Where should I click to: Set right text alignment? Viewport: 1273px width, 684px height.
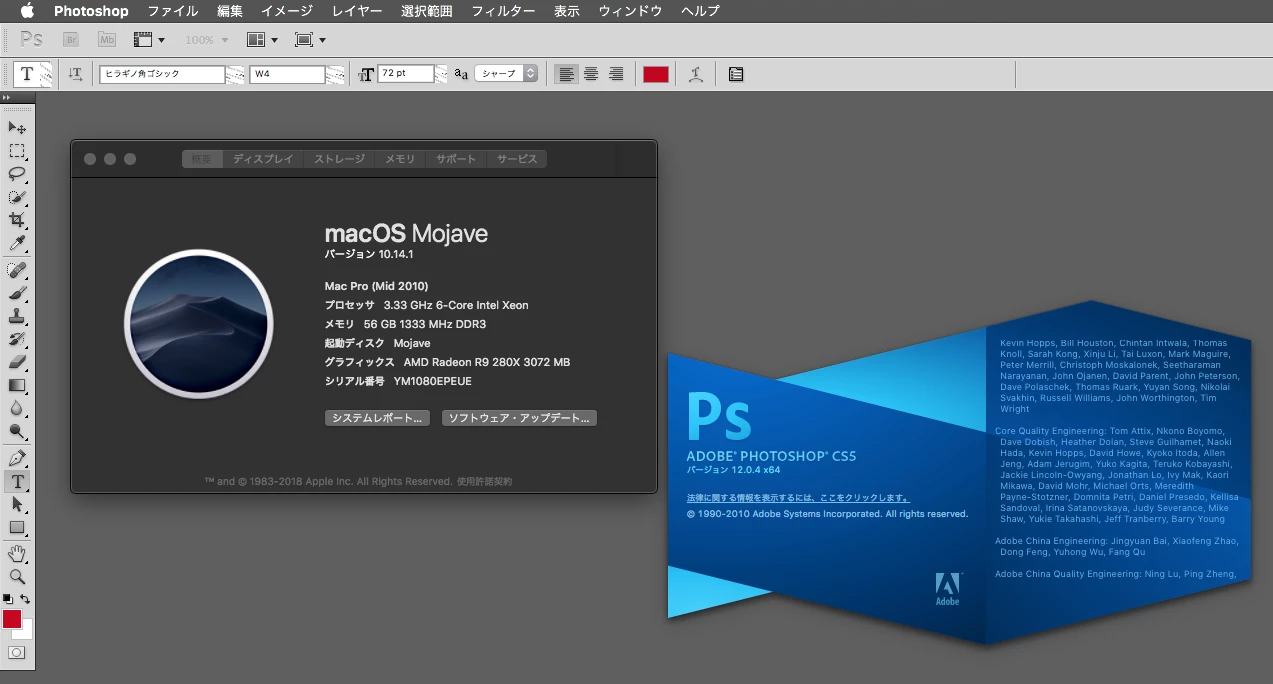coord(616,74)
